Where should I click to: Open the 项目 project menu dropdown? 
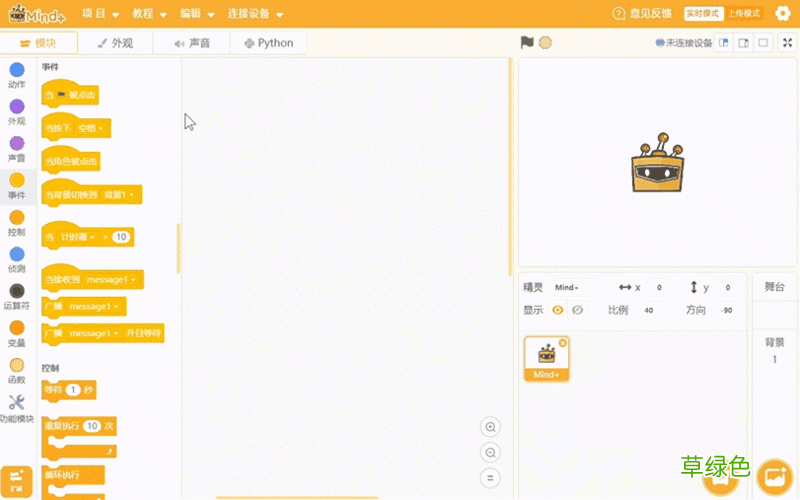(x=100, y=14)
